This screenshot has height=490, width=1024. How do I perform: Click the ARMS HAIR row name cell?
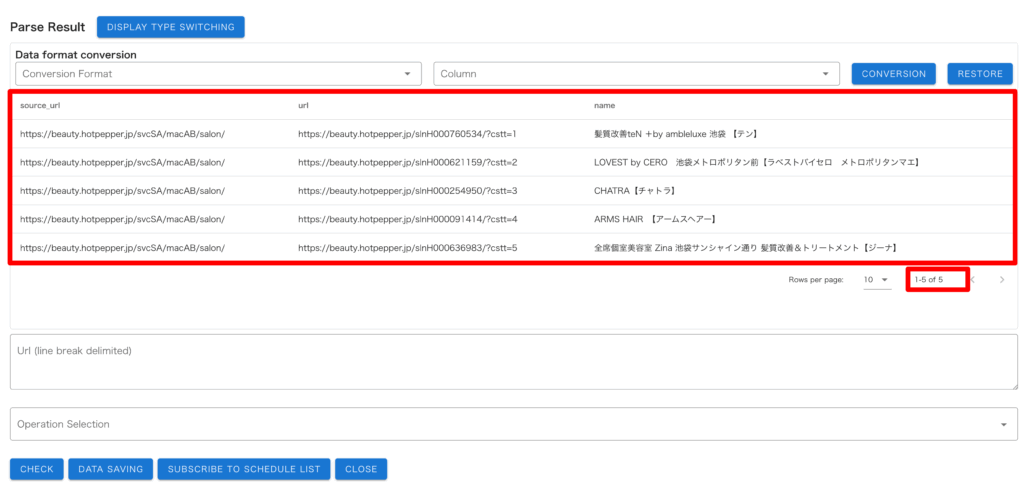[654, 219]
